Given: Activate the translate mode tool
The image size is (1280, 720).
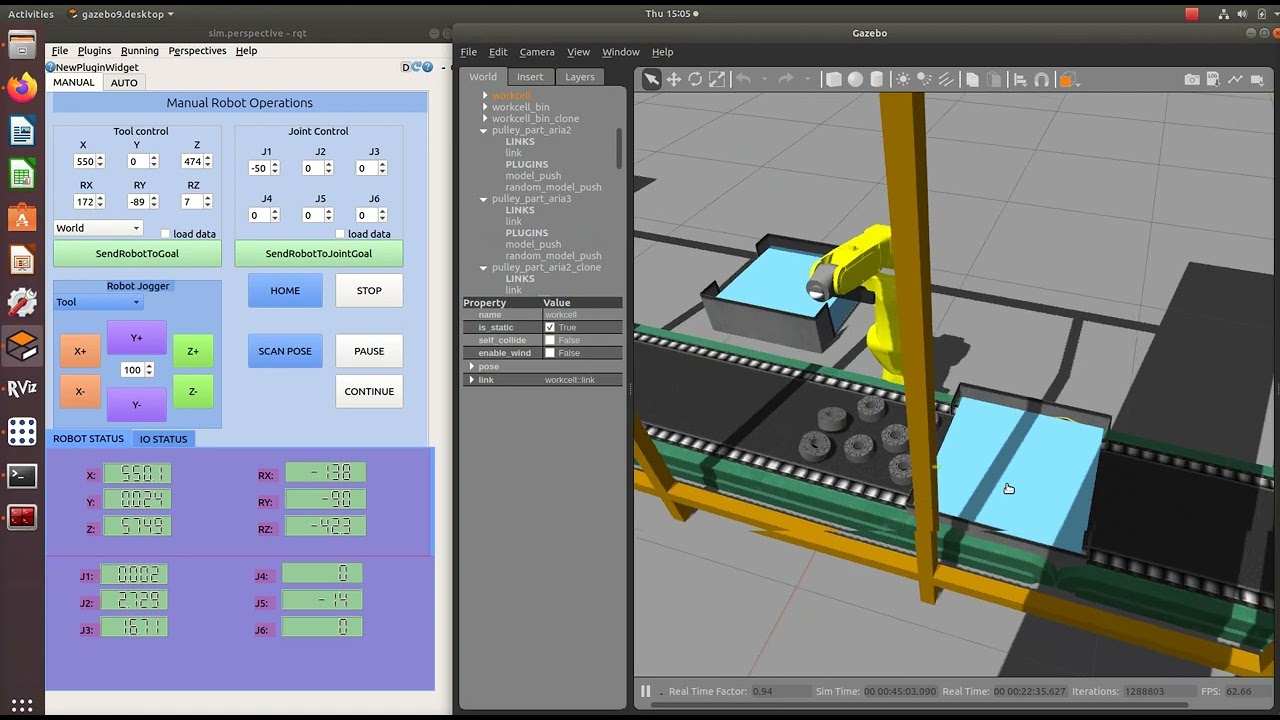Looking at the screenshot, I should pos(673,80).
